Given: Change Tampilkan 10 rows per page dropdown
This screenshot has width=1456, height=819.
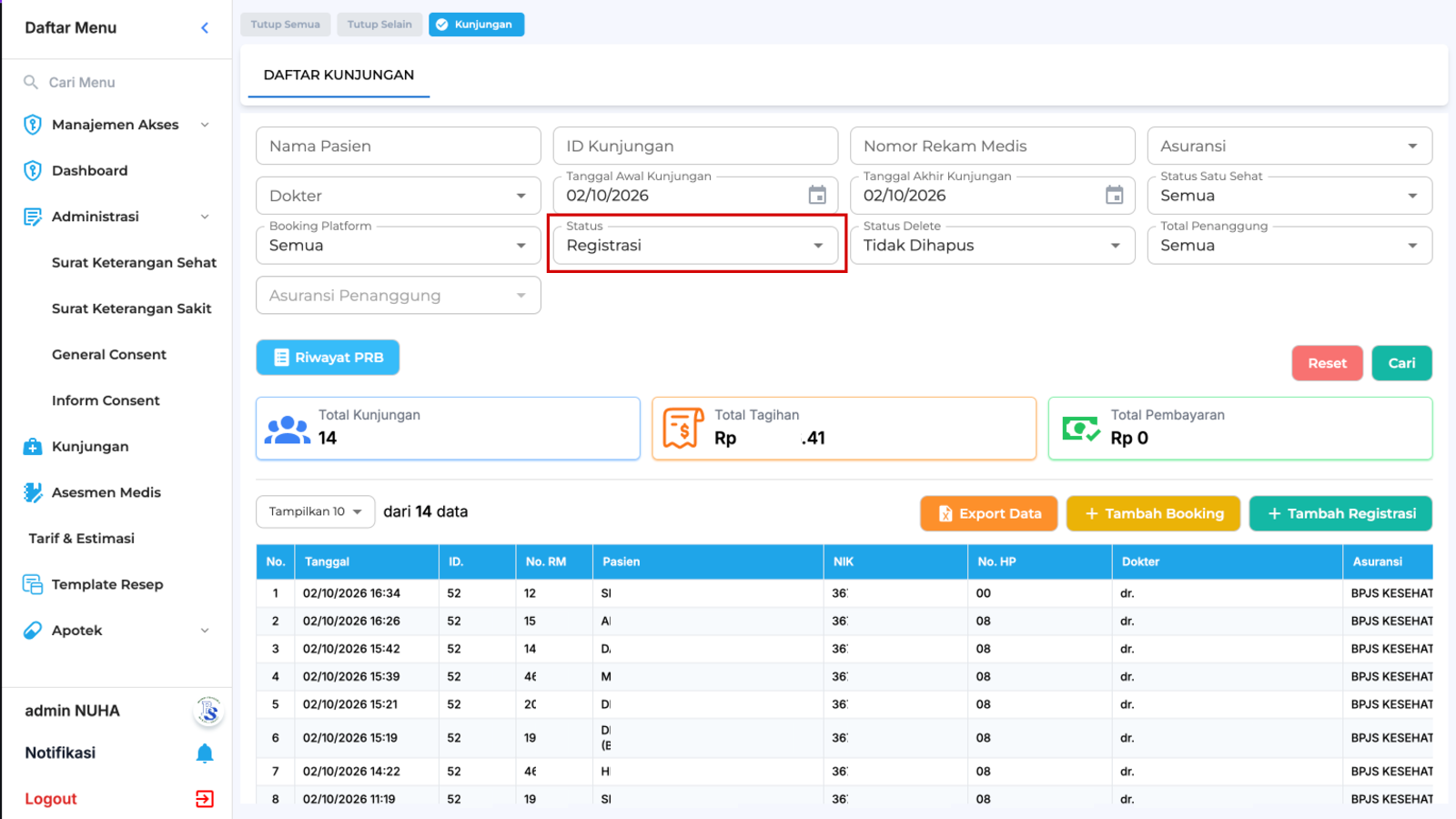Looking at the screenshot, I should (x=315, y=511).
